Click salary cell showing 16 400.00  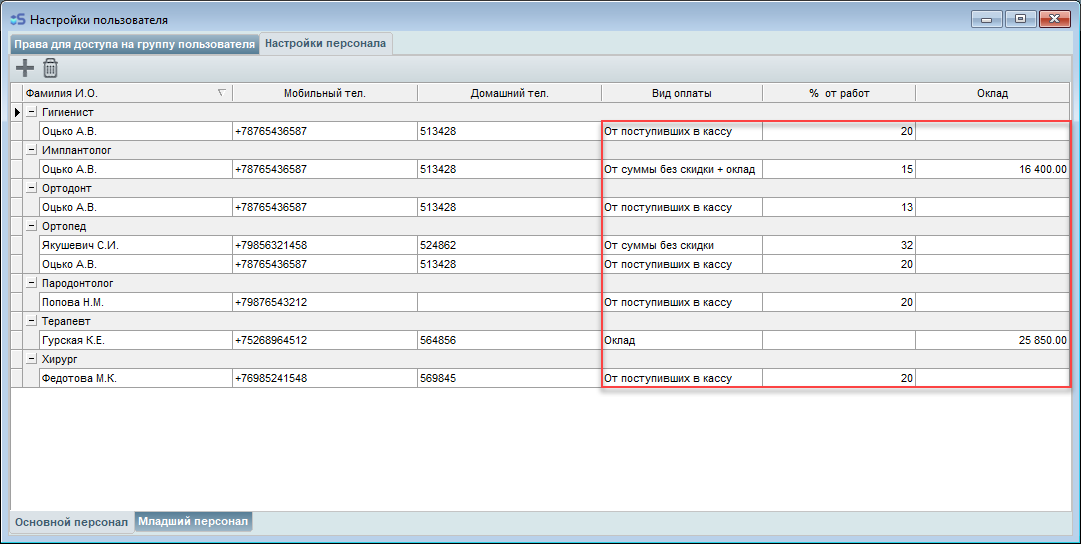(x=992, y=169)
